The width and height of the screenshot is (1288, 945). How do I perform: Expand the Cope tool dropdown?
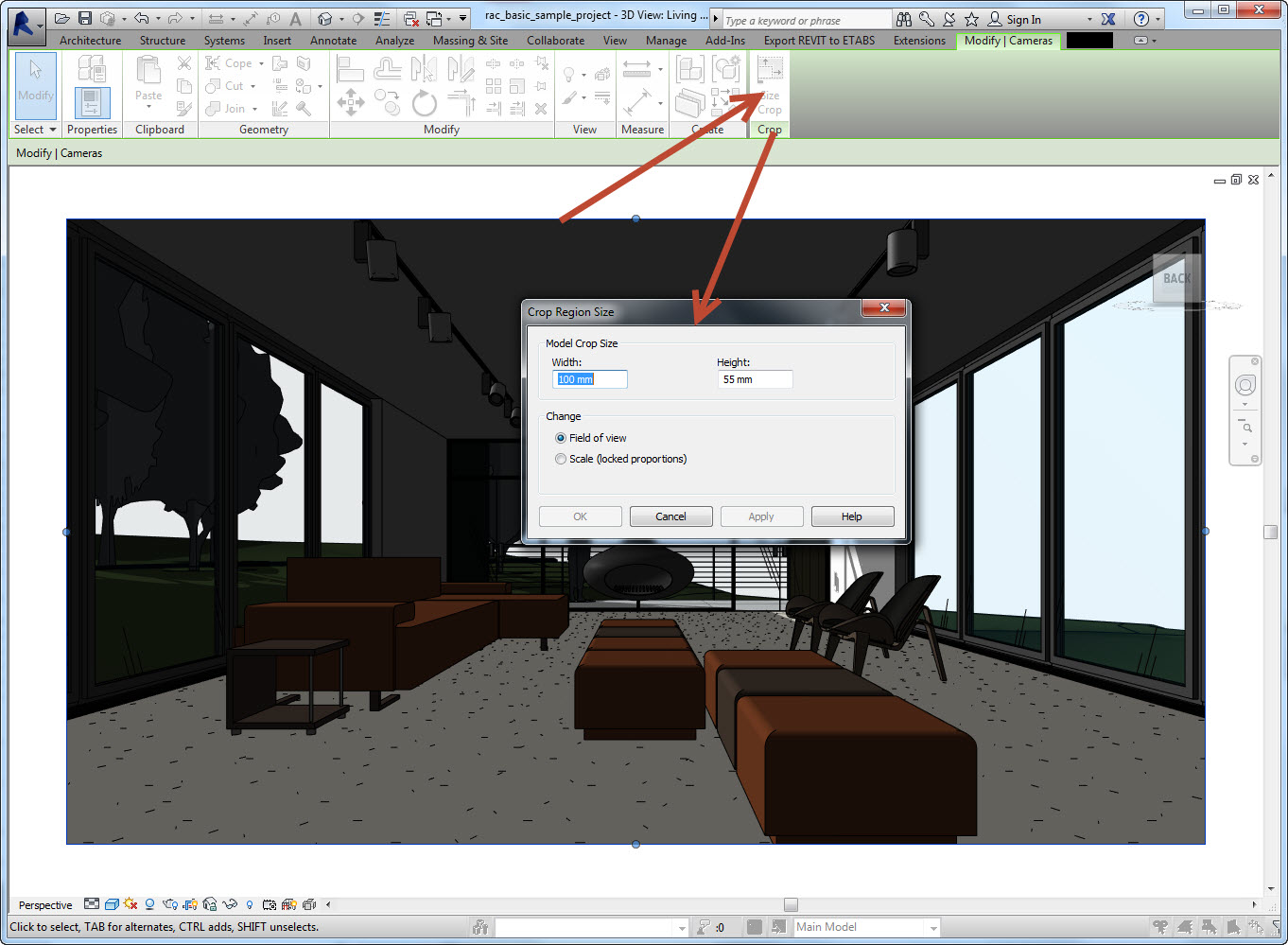coord(262,62)
